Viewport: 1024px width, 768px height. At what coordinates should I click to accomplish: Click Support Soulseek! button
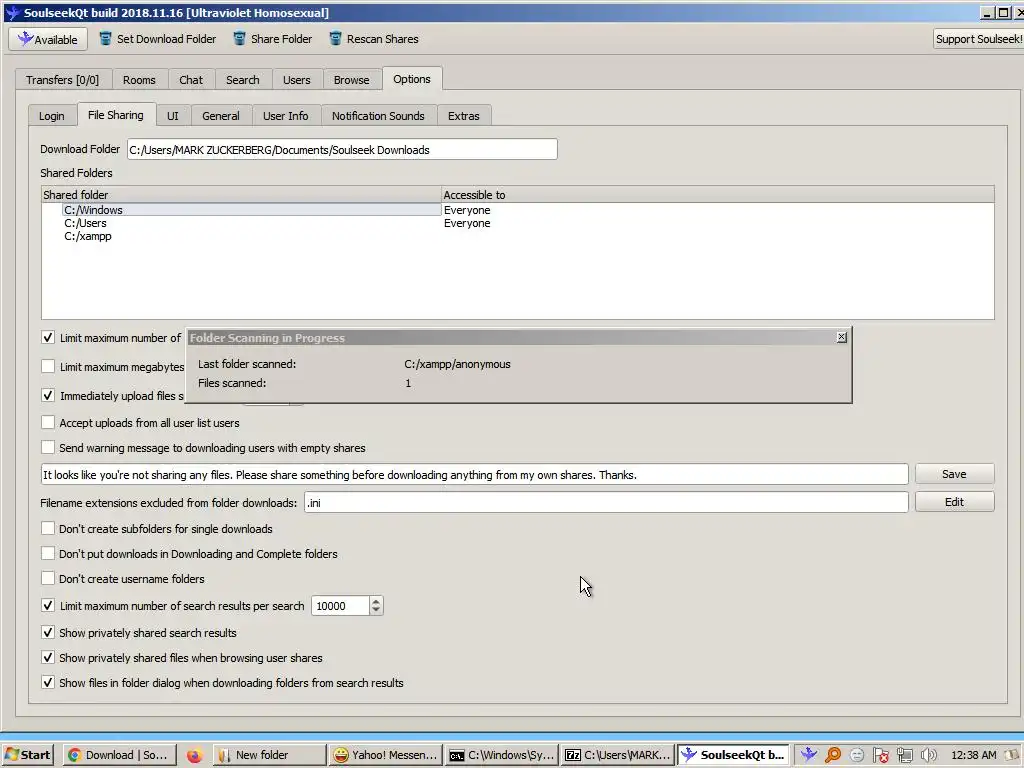pyautogui.click(x=978, y=39)
